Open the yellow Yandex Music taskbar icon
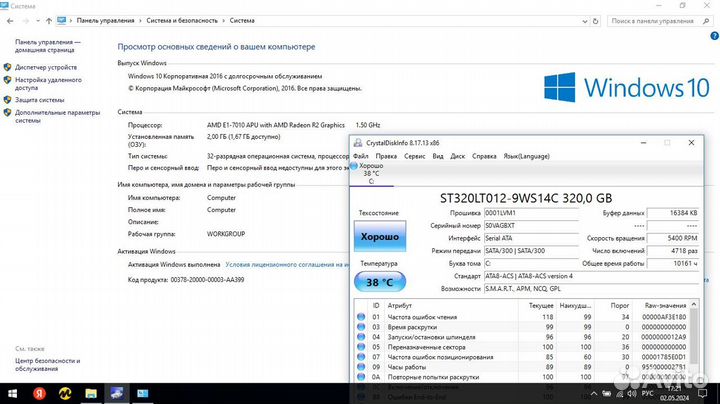720x404 pixels. (65, 393)
